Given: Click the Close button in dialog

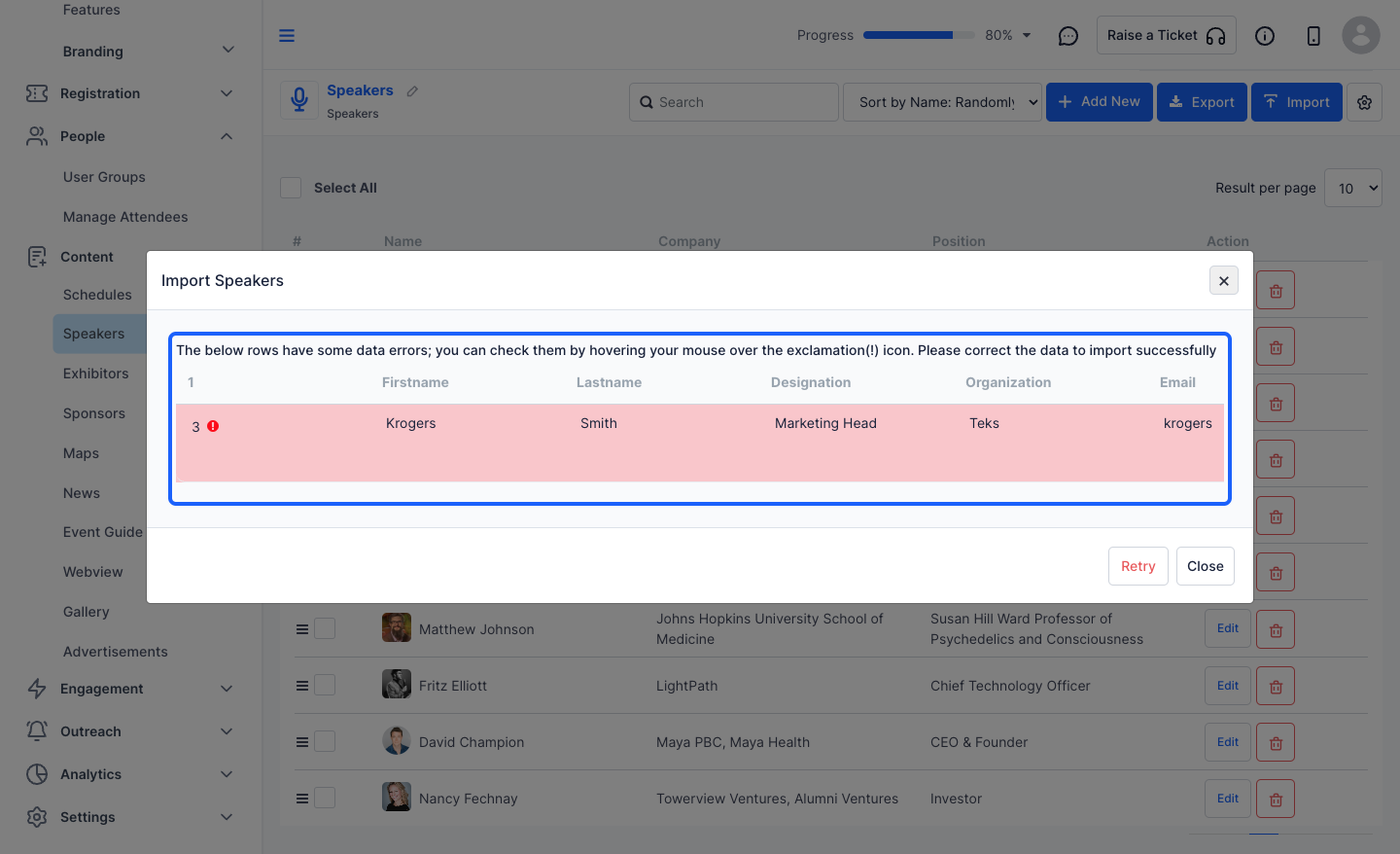Looking at the screenshot, I should point(1205,566).
